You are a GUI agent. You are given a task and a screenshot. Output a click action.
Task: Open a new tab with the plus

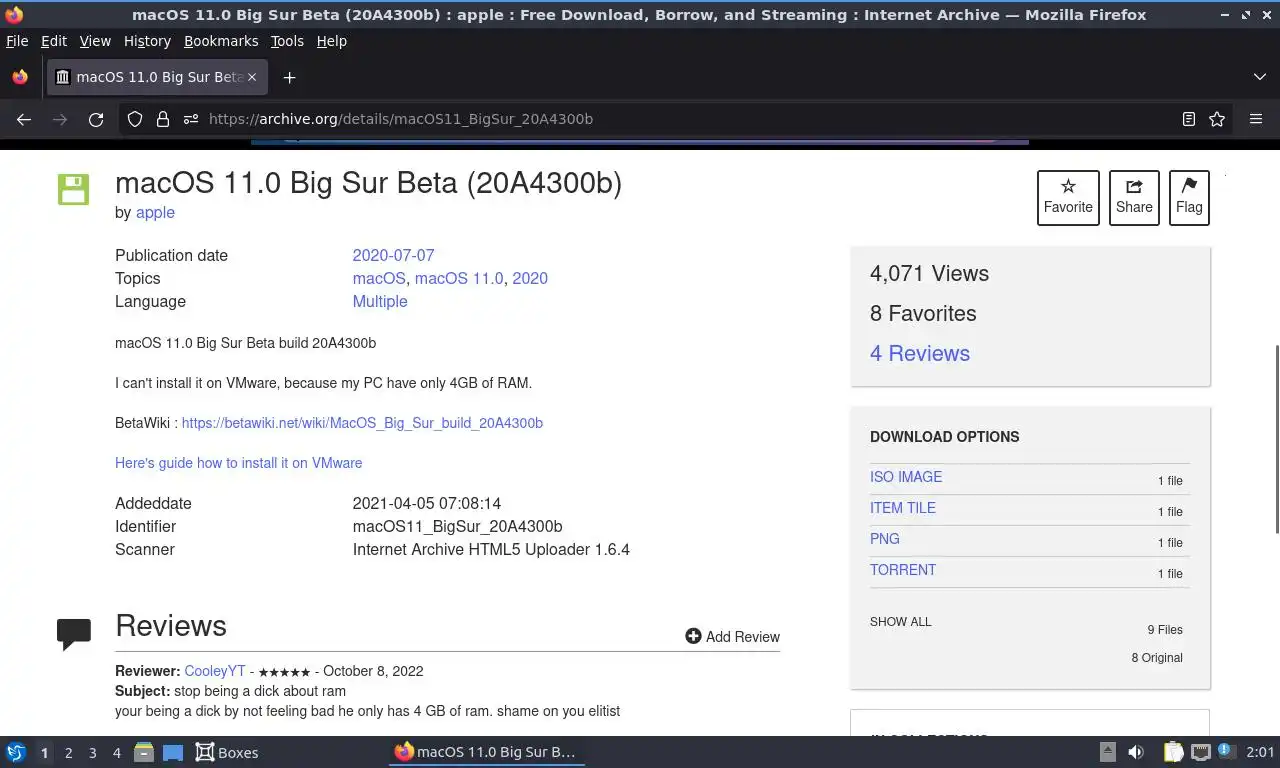pyautogui.click(x=289, y=77)
